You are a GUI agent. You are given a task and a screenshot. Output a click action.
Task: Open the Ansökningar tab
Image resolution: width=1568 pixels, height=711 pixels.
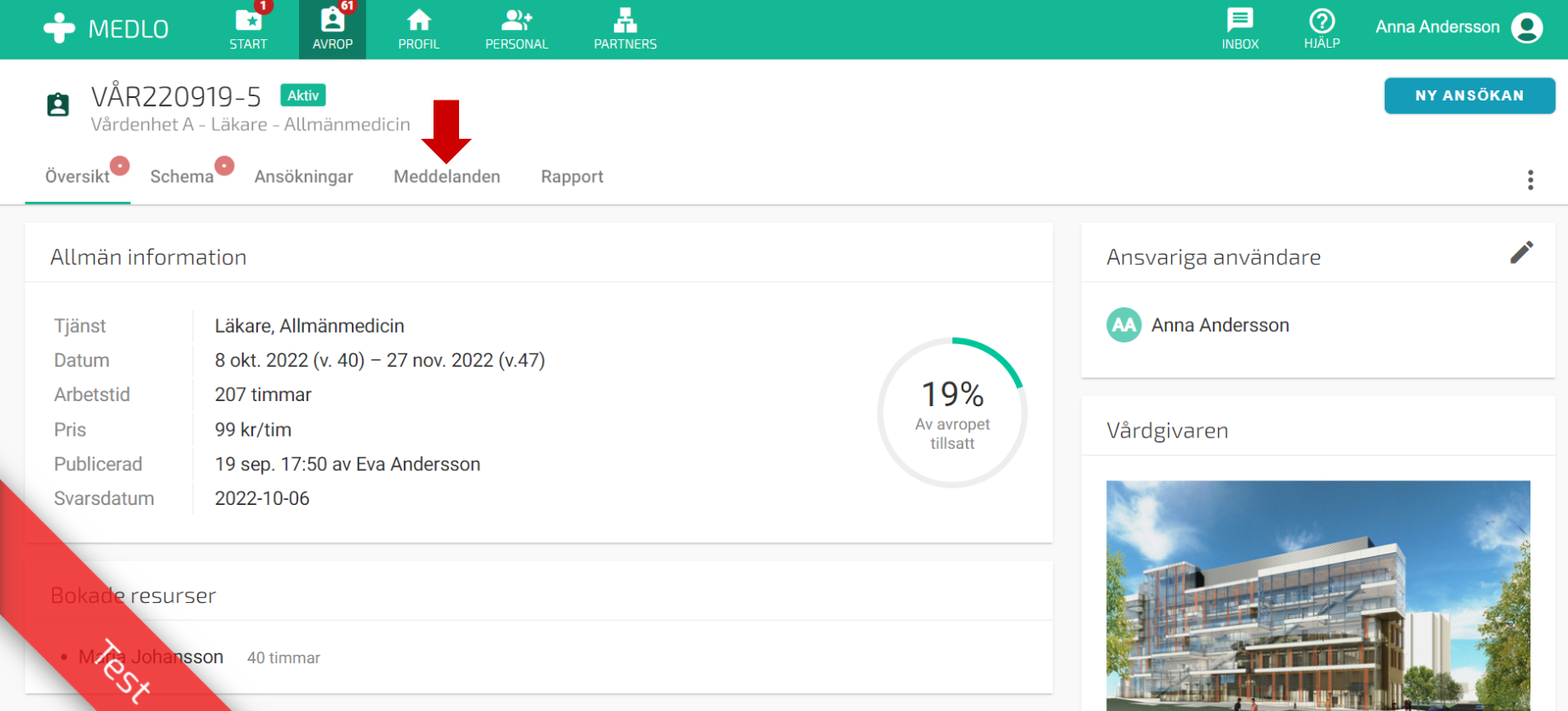click(303, 176)
